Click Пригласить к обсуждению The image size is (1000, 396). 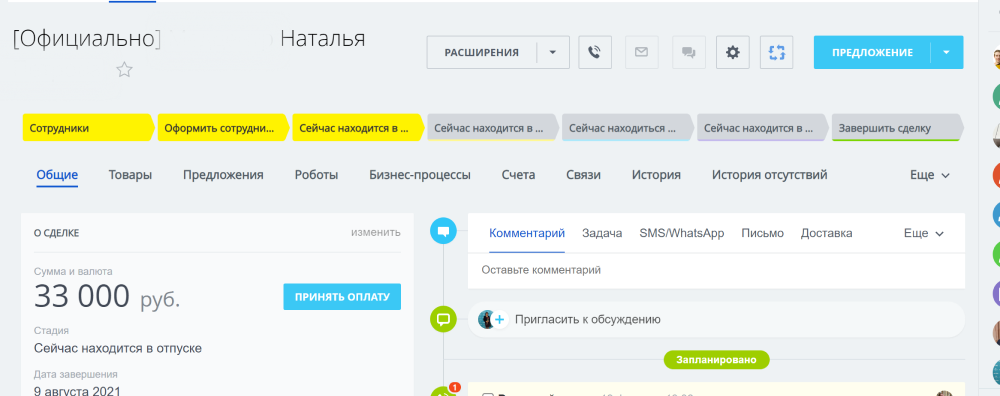coord(587,319)
